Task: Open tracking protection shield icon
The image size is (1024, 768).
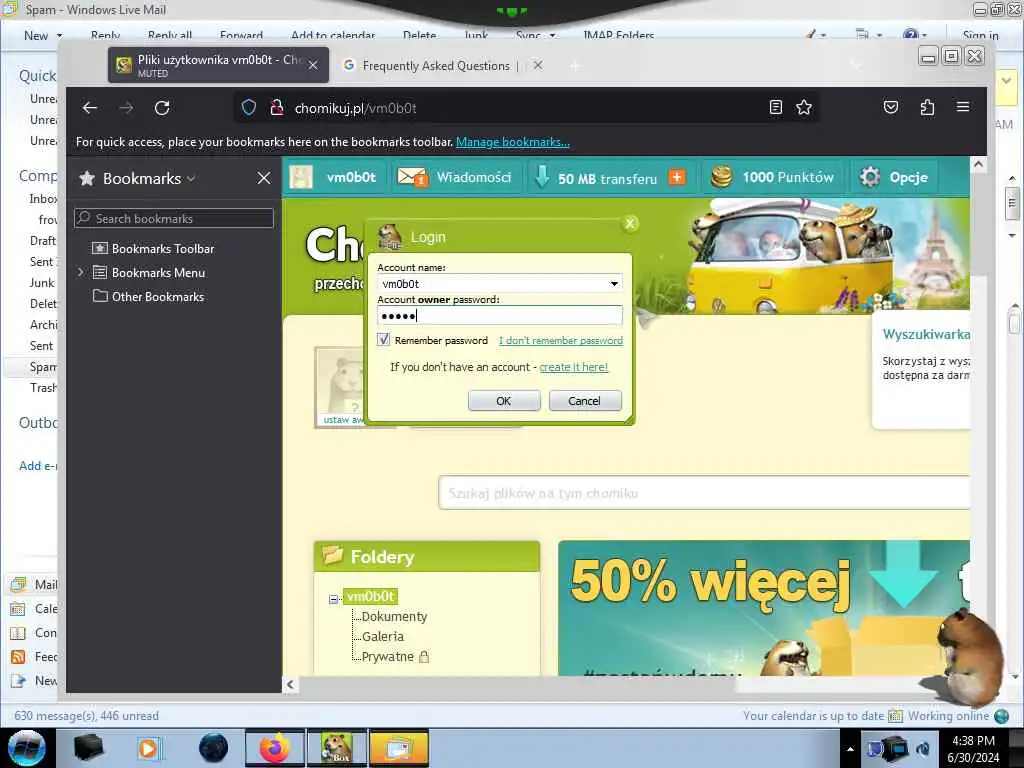Action: (x=249, y=108)
